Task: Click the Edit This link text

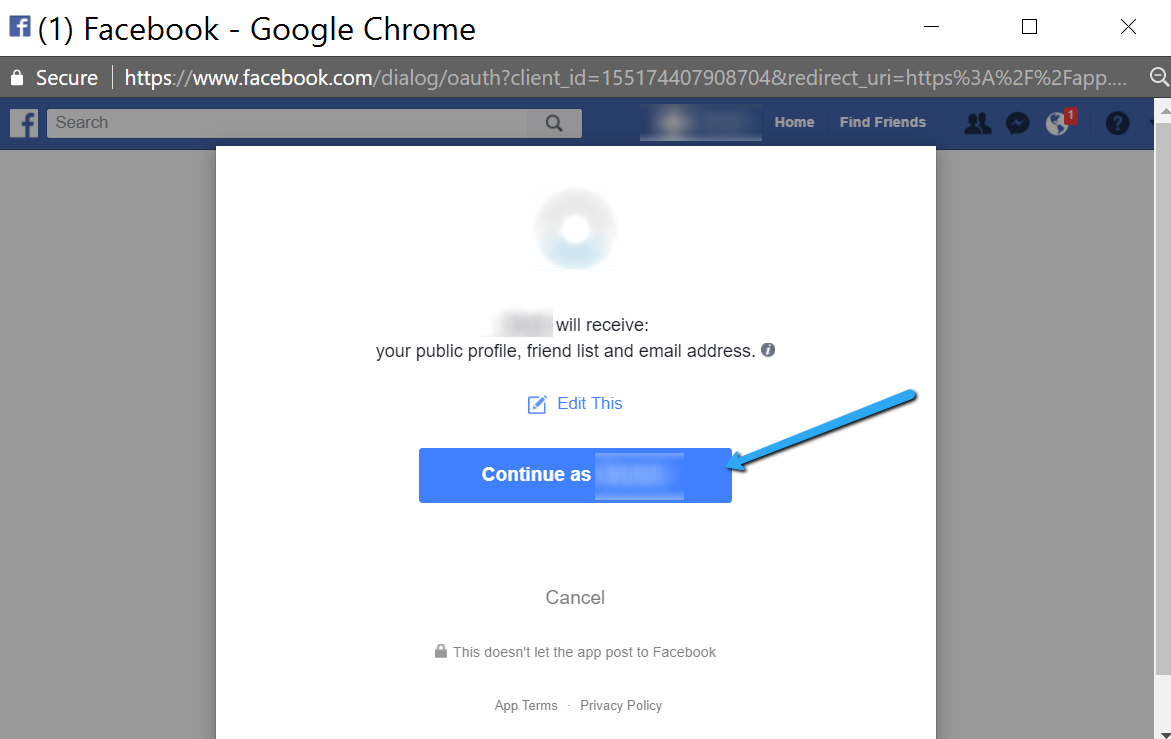Action: tap(590, 403)
